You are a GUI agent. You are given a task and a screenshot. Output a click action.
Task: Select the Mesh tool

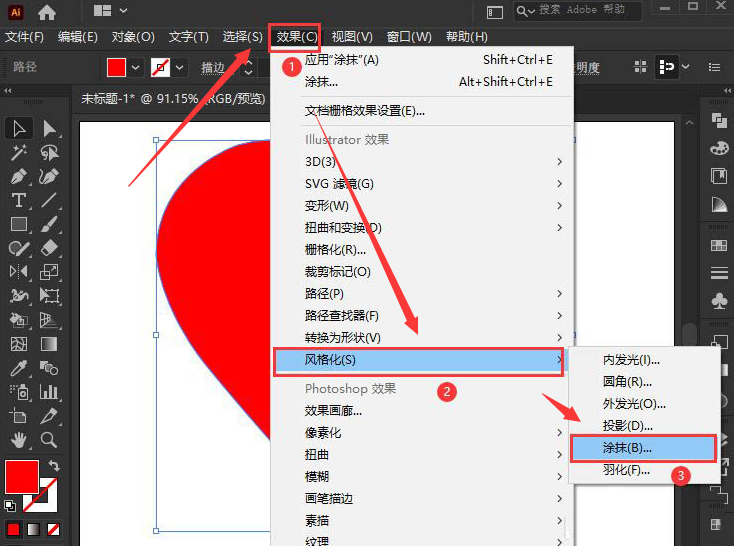(x=19, y=344)
